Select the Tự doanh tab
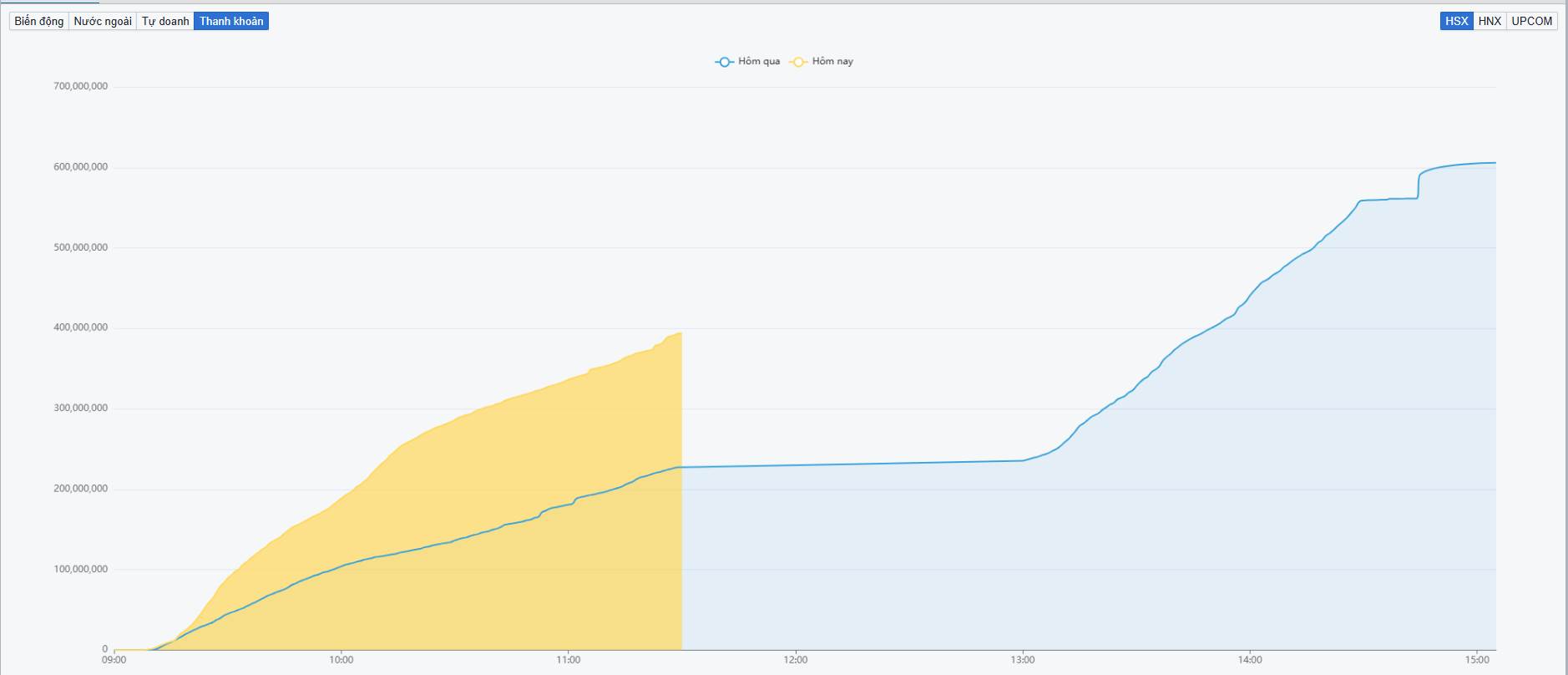This screenshot has height=675, width=1568. (x=165, y=21)
